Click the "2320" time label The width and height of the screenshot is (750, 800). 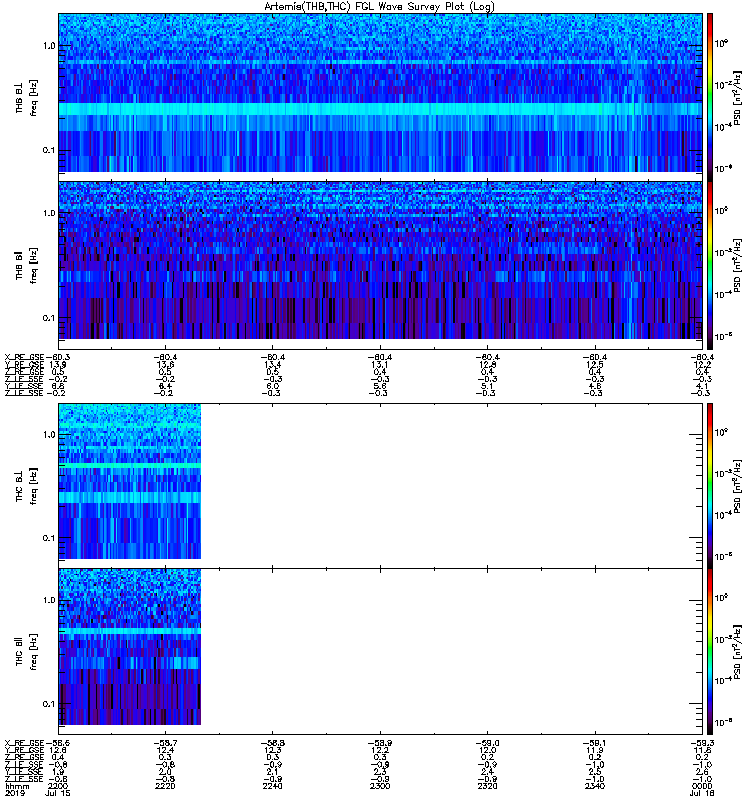coord(487,786)
